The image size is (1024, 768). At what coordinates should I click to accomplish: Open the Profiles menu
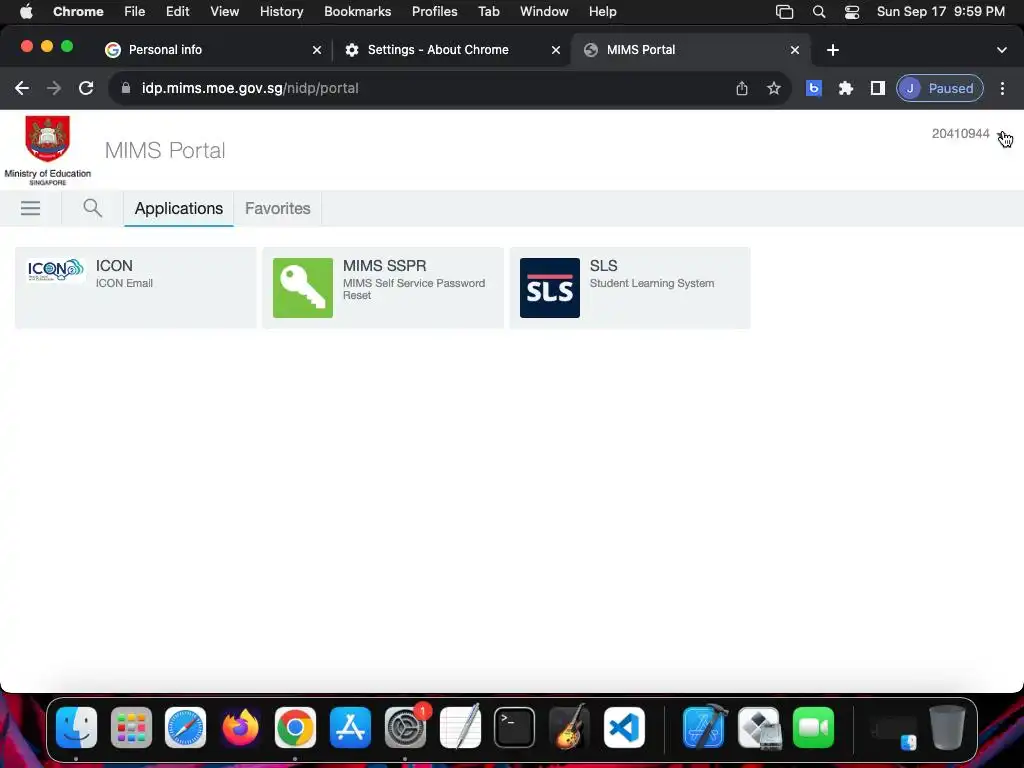(434, 12)
